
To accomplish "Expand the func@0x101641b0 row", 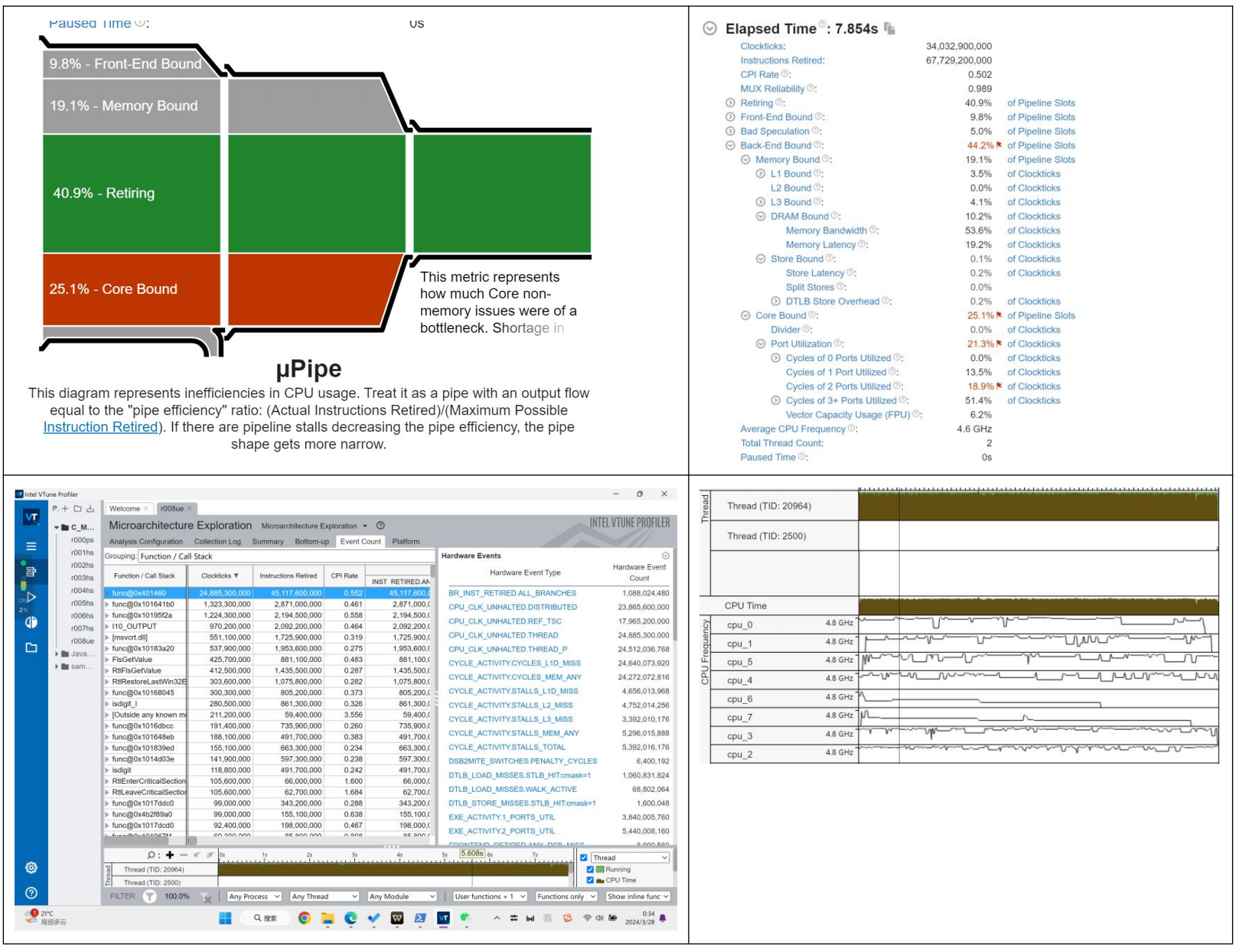I will (x=107, y=605).
